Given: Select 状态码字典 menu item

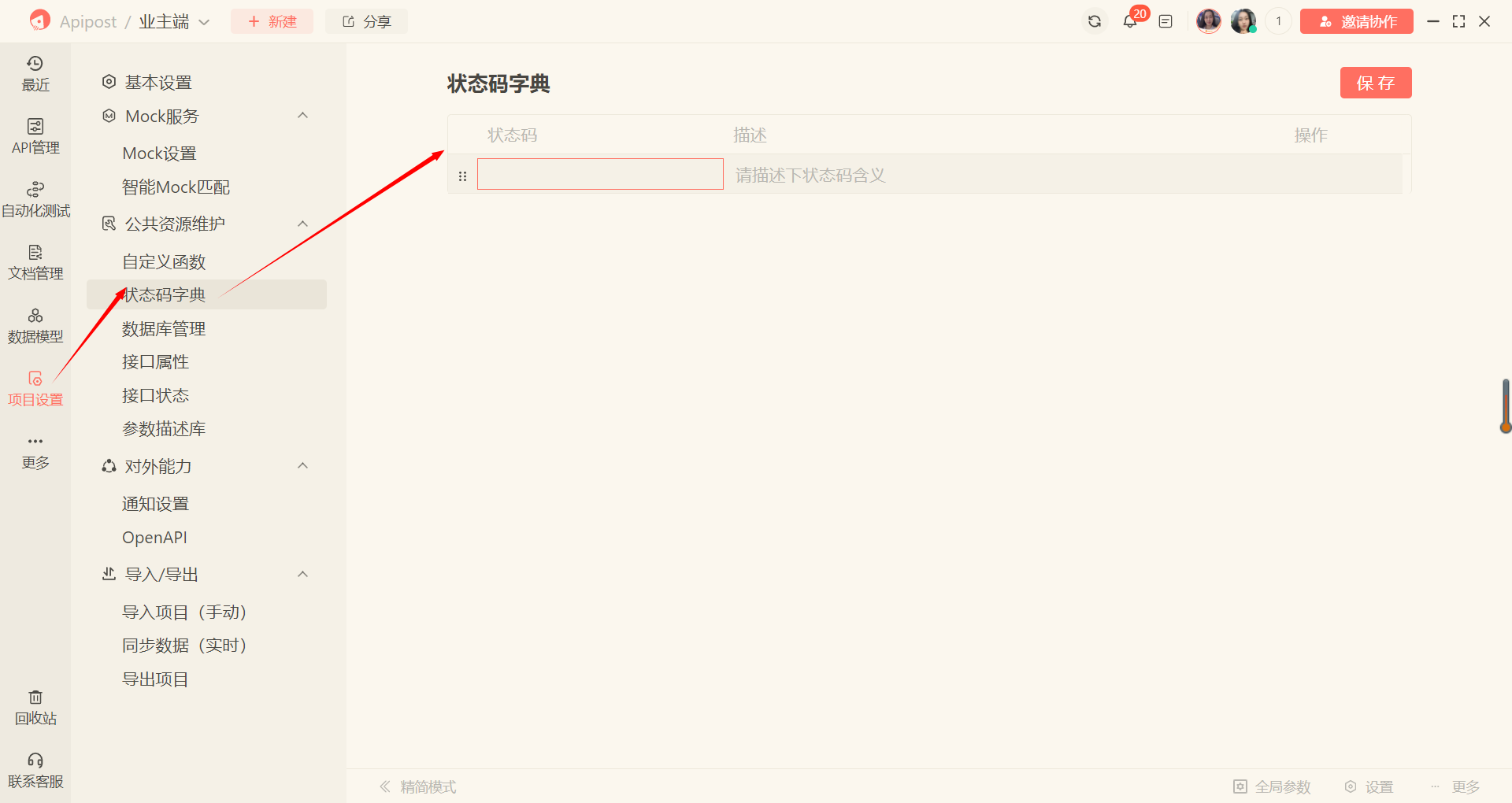Looking at the screenshot, I should tap(206, 294).
